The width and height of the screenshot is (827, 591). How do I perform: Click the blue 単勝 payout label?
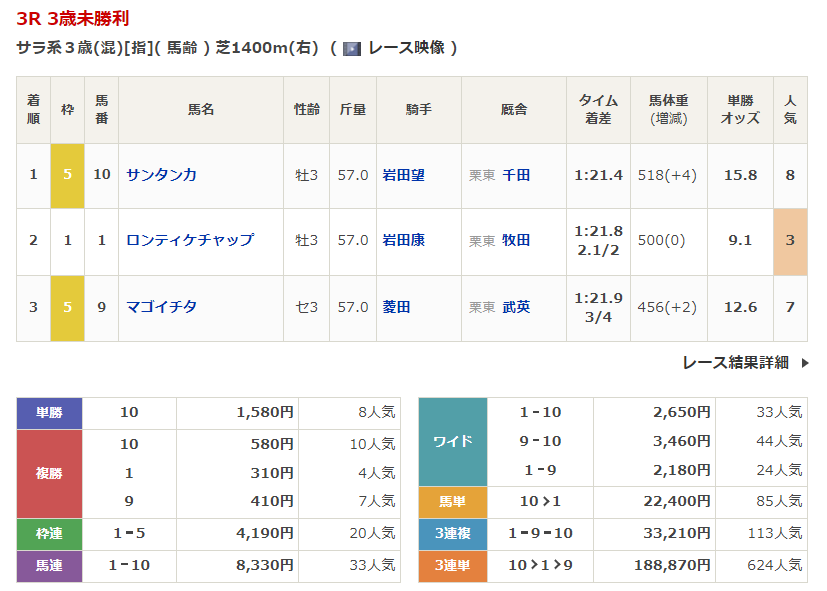pos(49,413)
